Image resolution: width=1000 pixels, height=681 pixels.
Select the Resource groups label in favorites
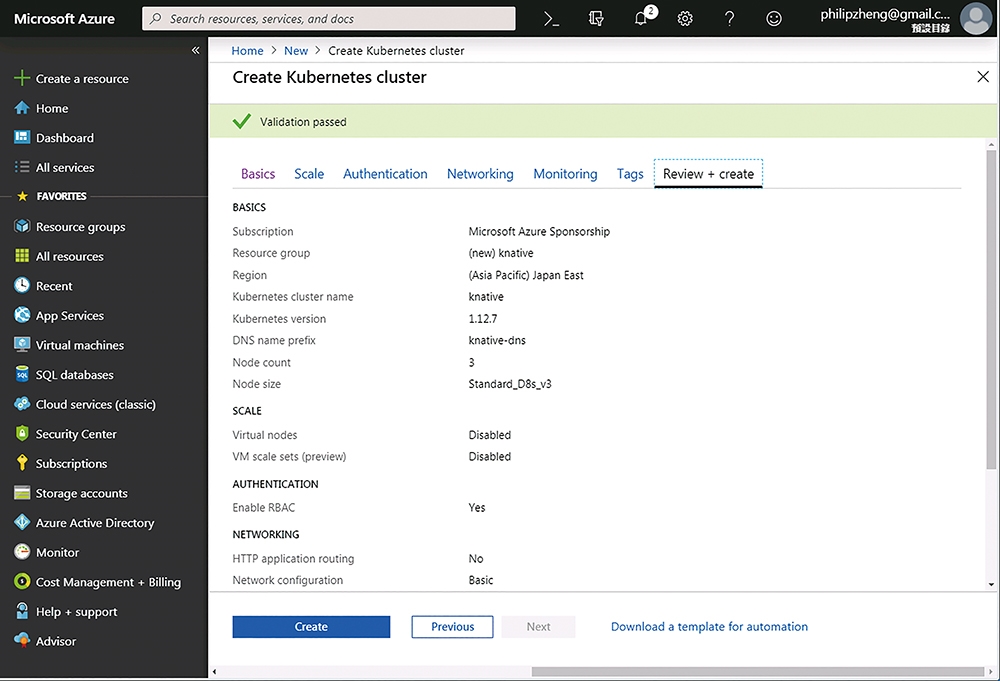[80, 226]
